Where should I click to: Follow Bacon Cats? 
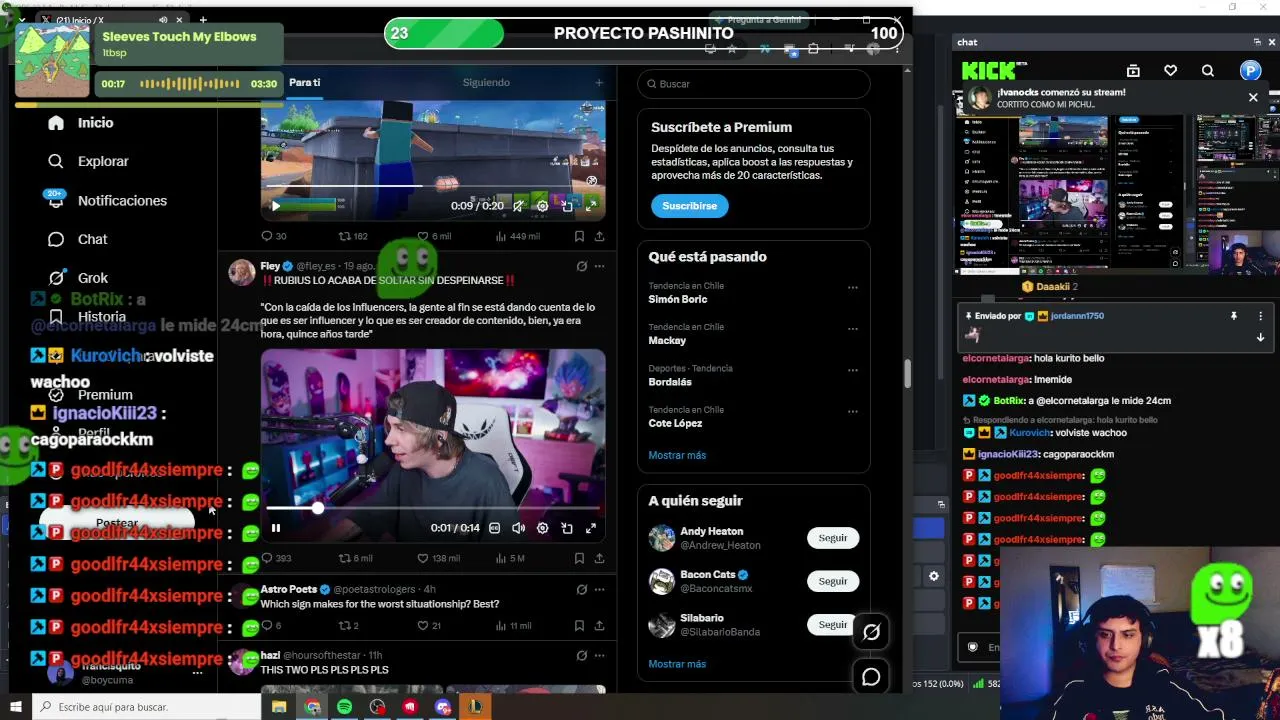point(833,581)
